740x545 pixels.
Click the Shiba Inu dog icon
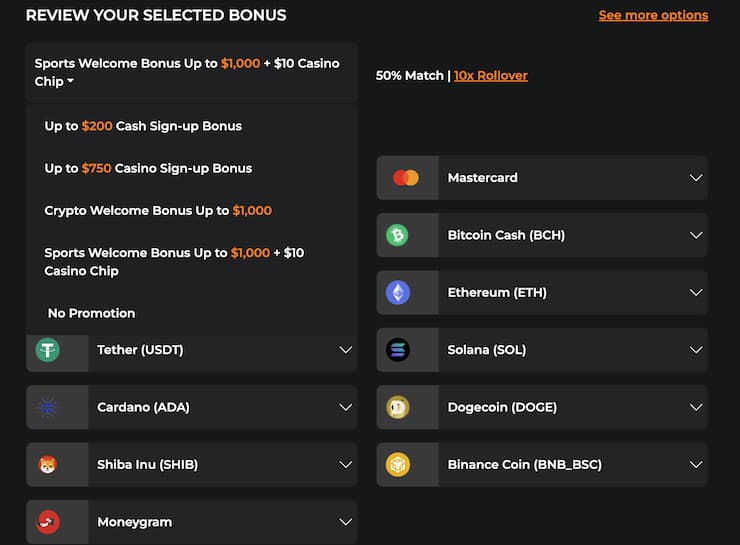[48, 465]
